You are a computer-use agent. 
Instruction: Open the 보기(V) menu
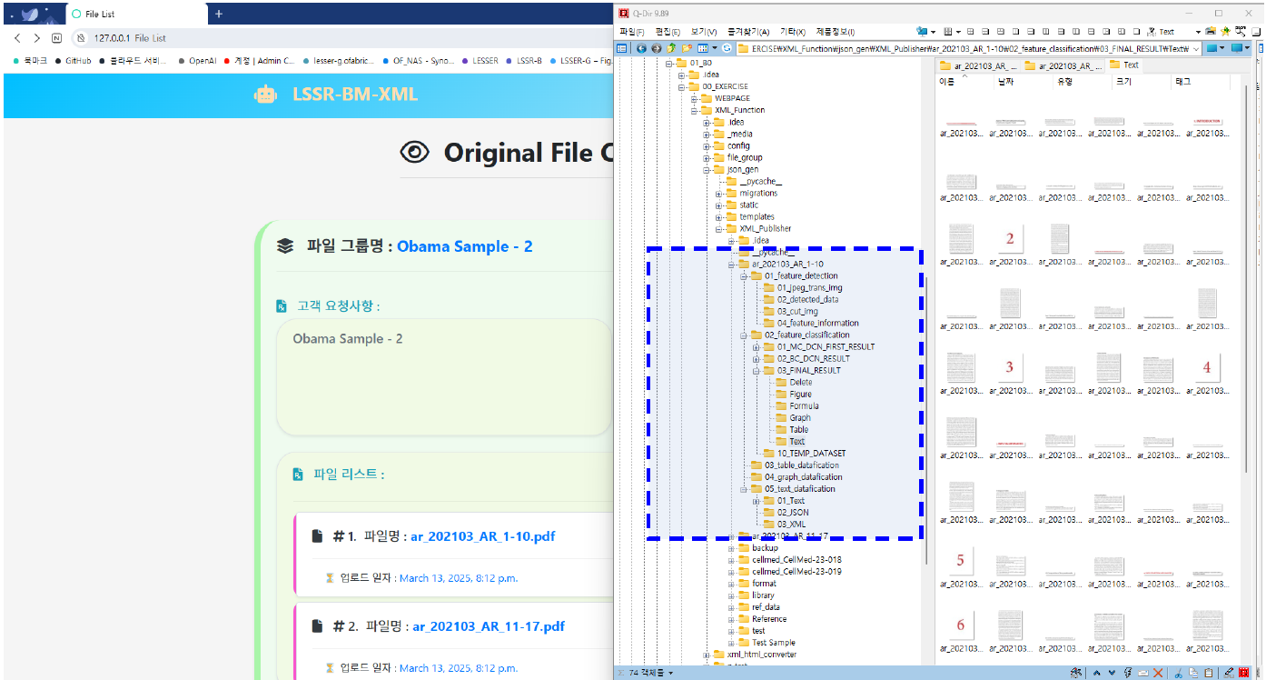pyautogui.click(x=704, y=32)
